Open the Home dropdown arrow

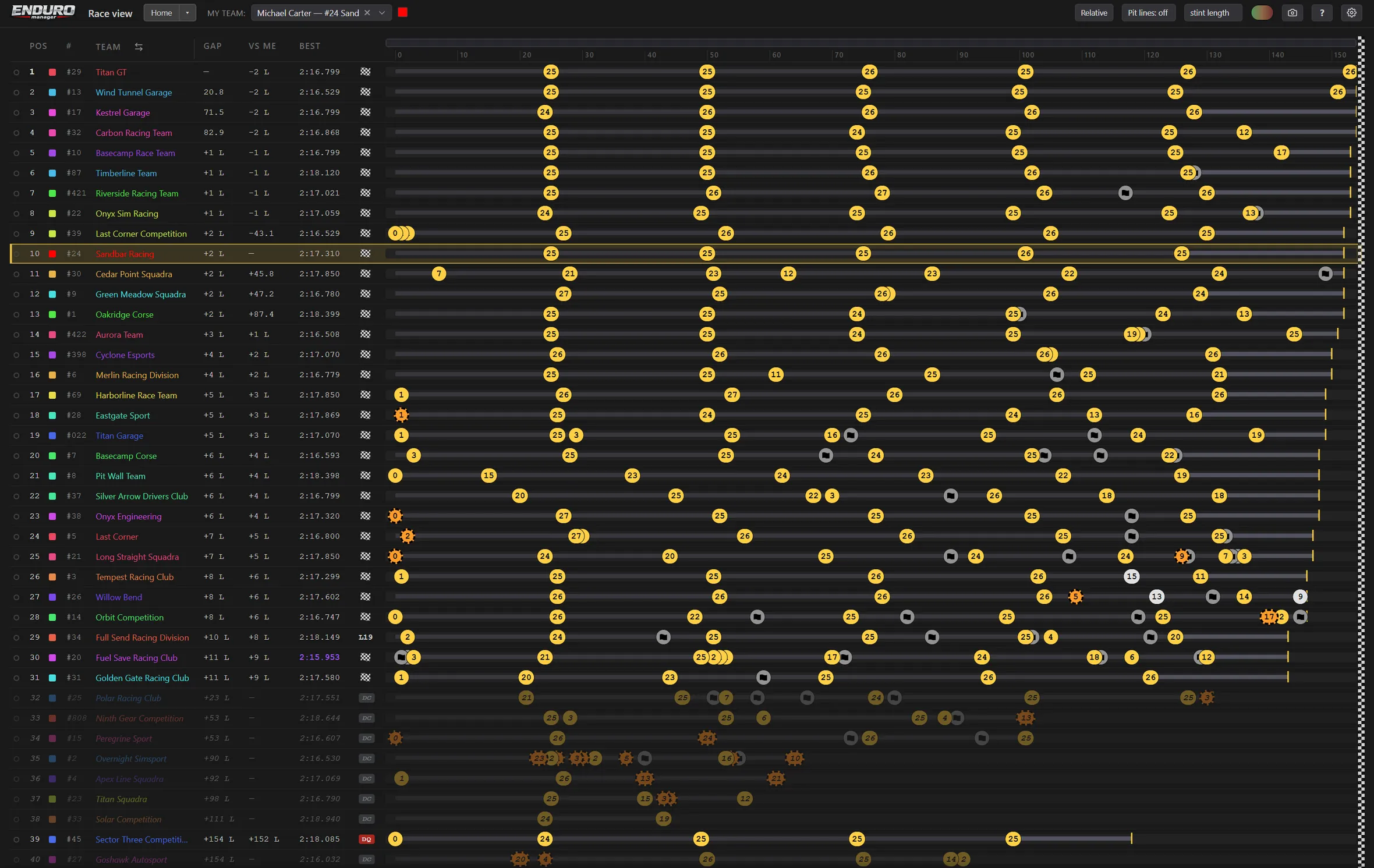pos(187,13)
